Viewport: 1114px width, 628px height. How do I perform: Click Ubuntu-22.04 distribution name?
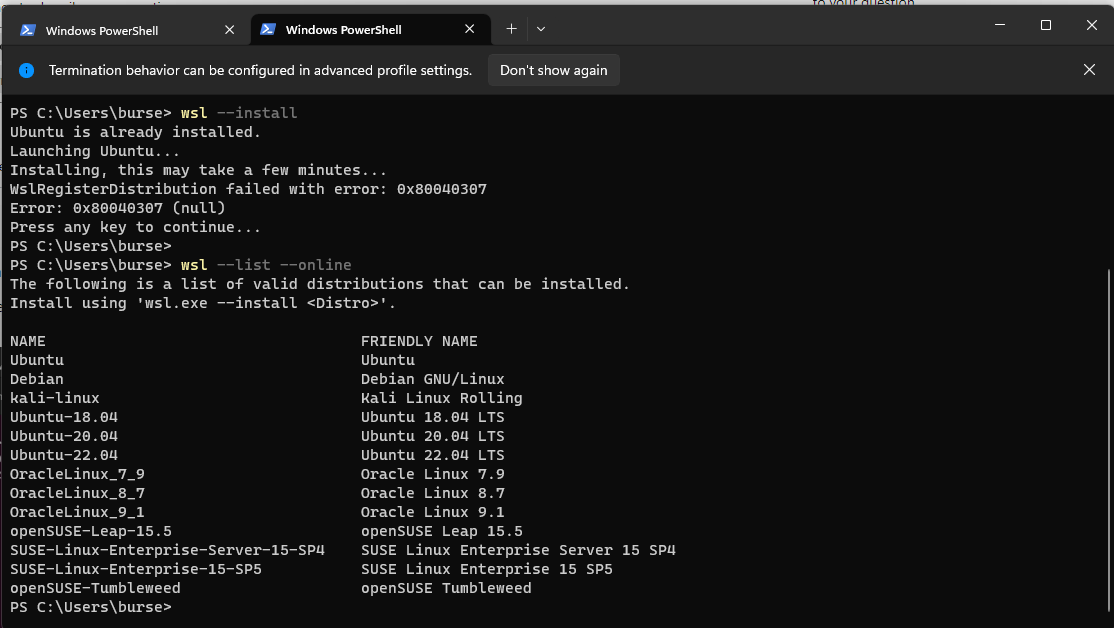pyautogui.click(x=64, y=455)
